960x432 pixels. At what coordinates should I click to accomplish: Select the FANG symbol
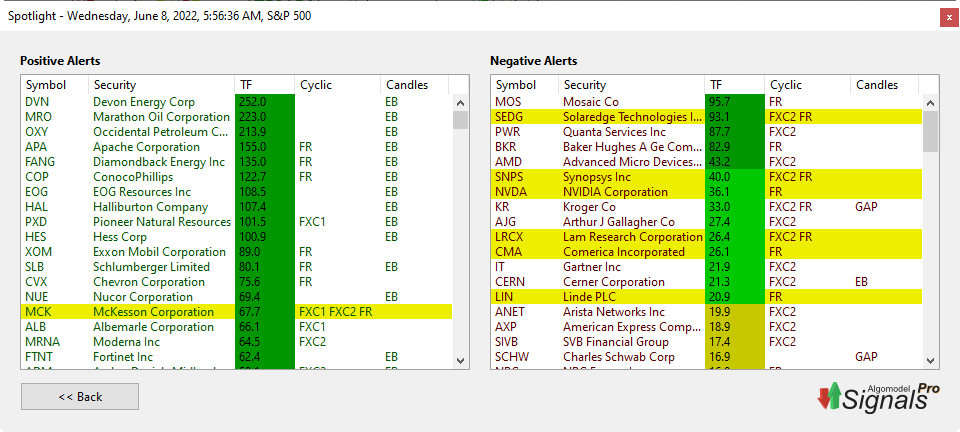pos(40,162)
